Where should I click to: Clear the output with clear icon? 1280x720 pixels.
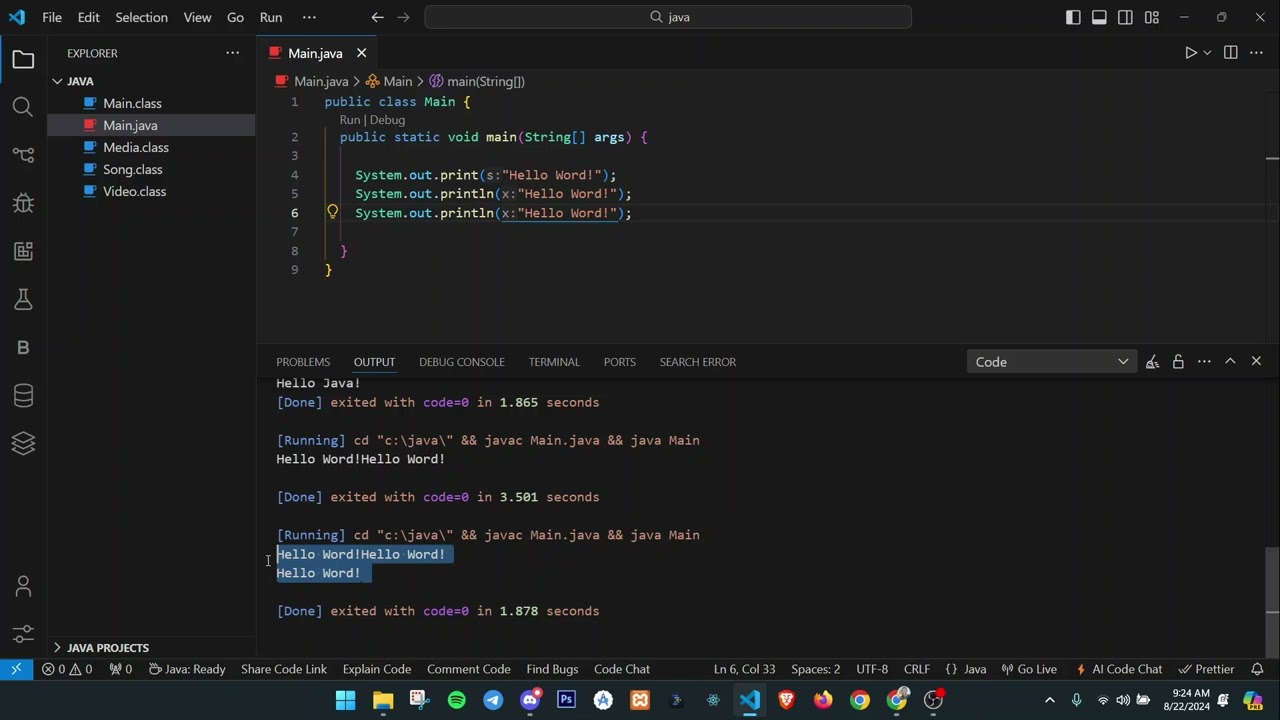click(x=1152, y=362)
